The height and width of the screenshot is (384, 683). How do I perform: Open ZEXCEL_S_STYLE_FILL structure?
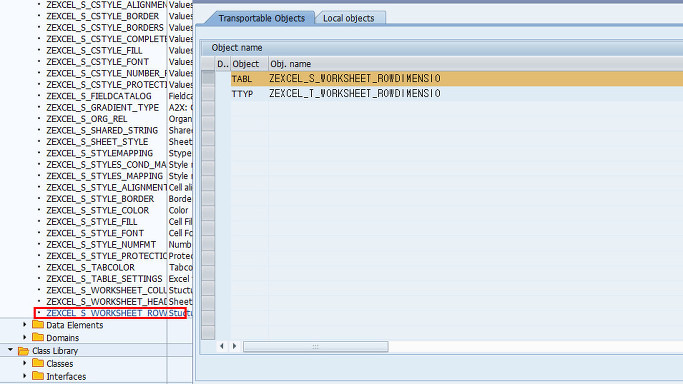(x=91, y=222)
